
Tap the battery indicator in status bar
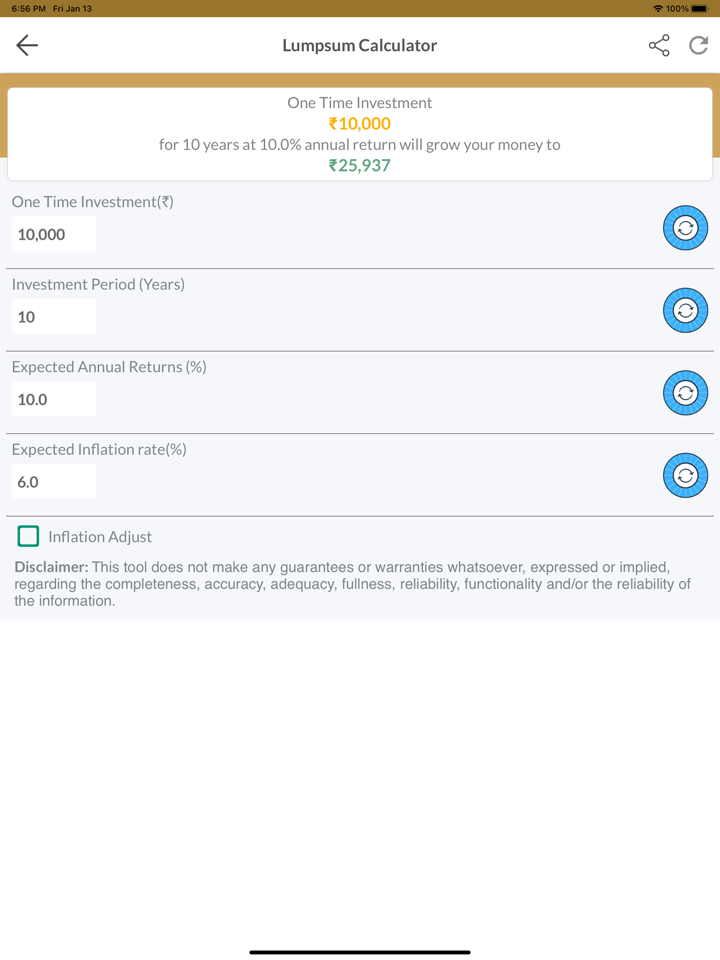(699, 8)
